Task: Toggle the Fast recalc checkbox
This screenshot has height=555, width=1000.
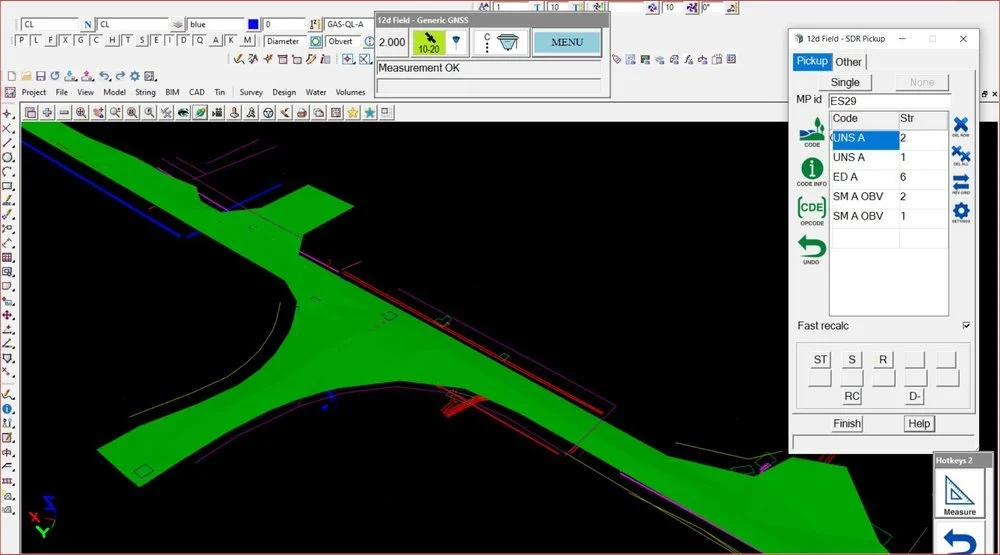Action: coord(966,325)
